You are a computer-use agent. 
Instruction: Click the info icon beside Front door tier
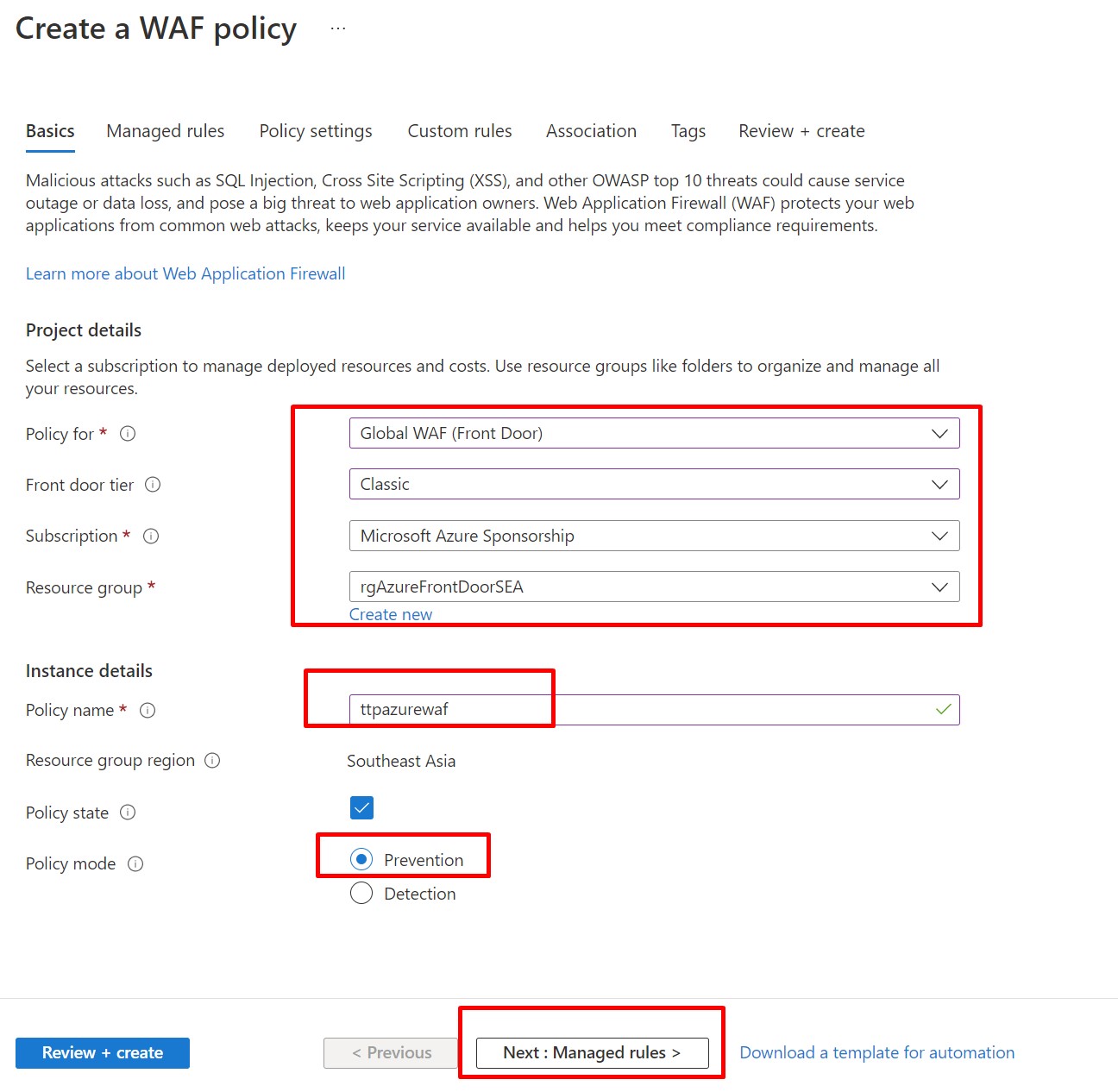point(153,485)
